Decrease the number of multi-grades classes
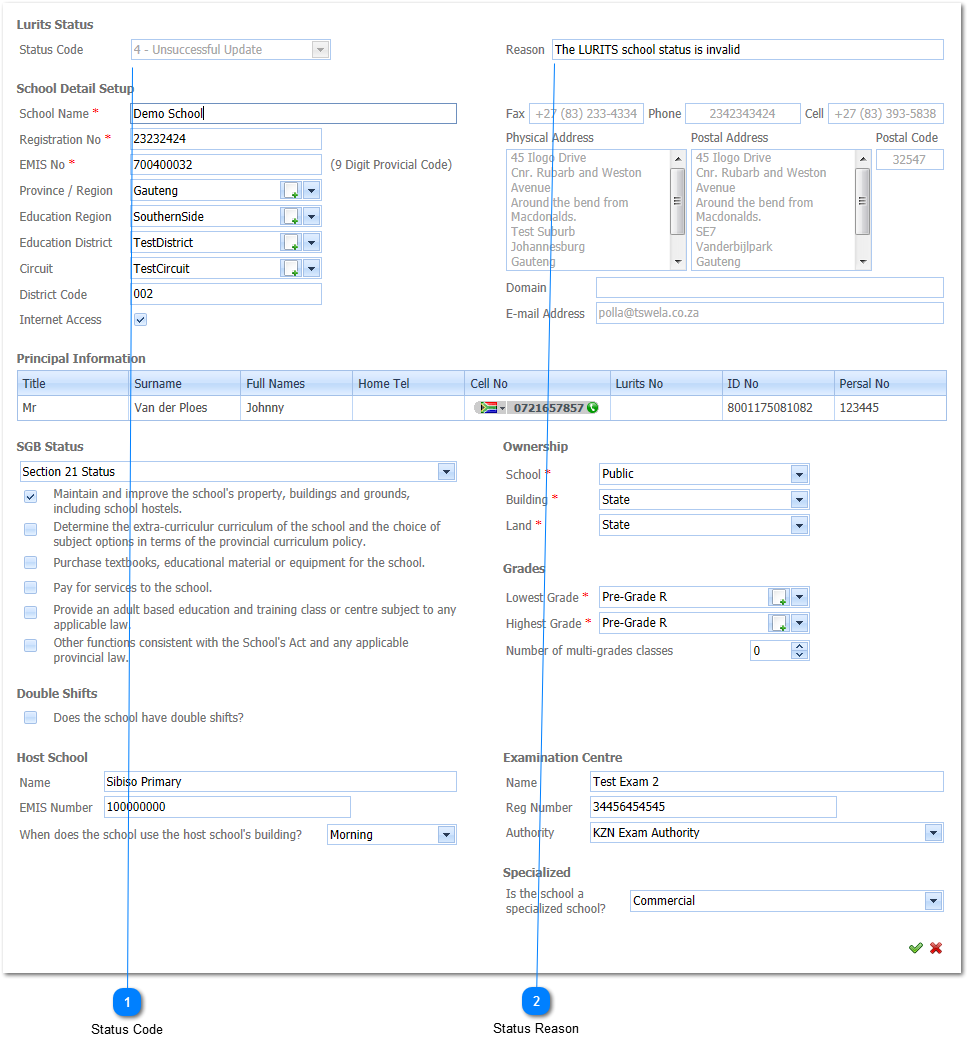This screenshot has height=1053, width=969. tap(799, 655)
